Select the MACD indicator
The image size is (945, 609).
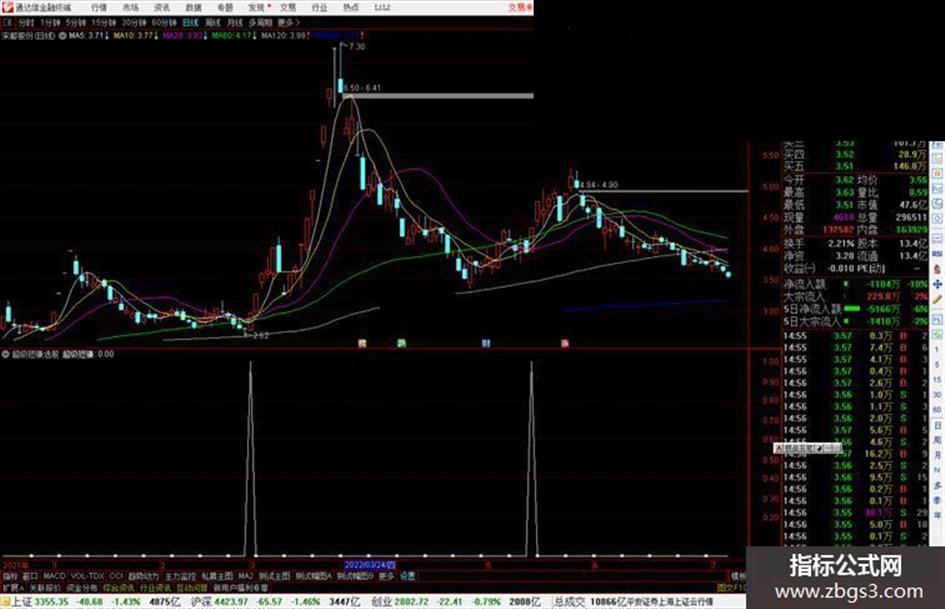(x=54, y=576)
